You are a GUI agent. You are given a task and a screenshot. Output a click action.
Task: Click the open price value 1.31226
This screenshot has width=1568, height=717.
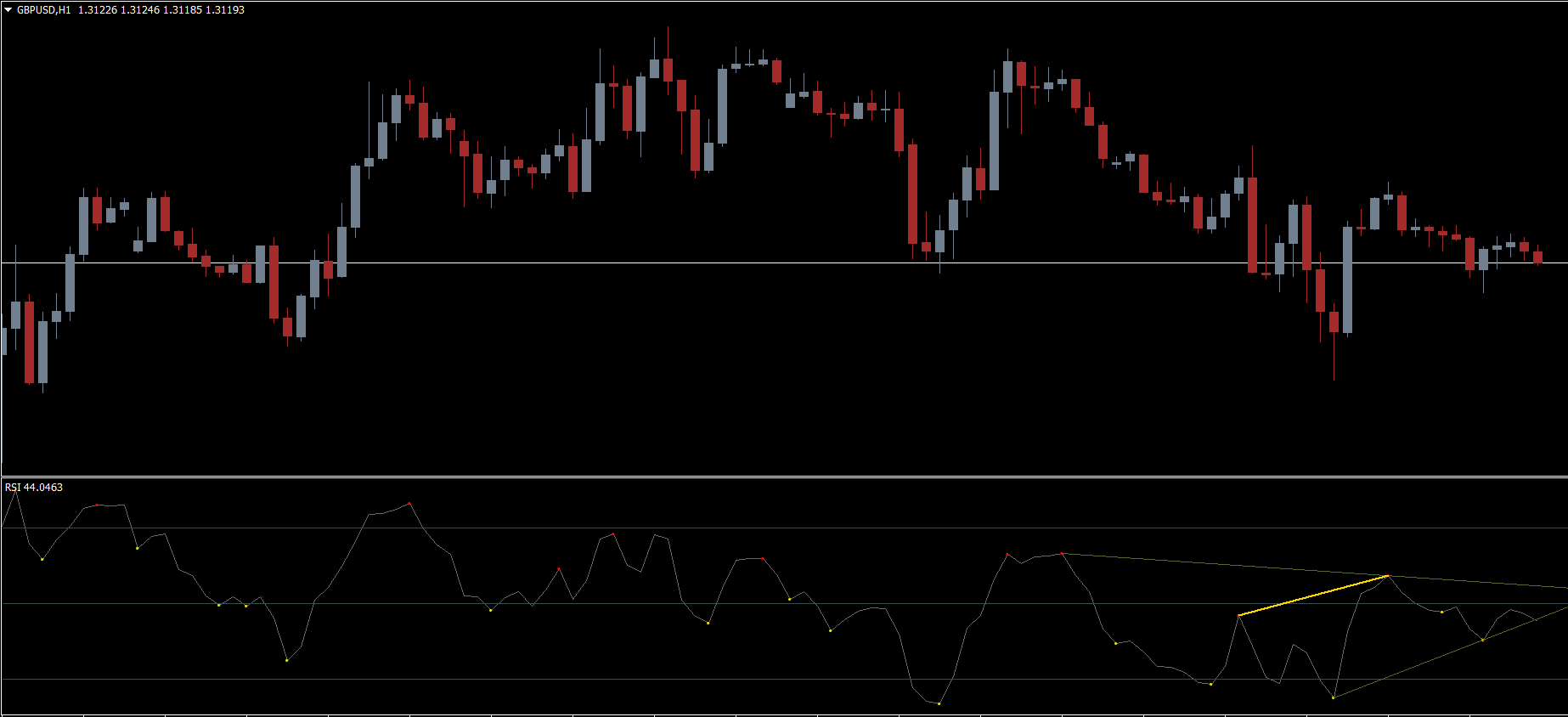[x=98, y=10]
